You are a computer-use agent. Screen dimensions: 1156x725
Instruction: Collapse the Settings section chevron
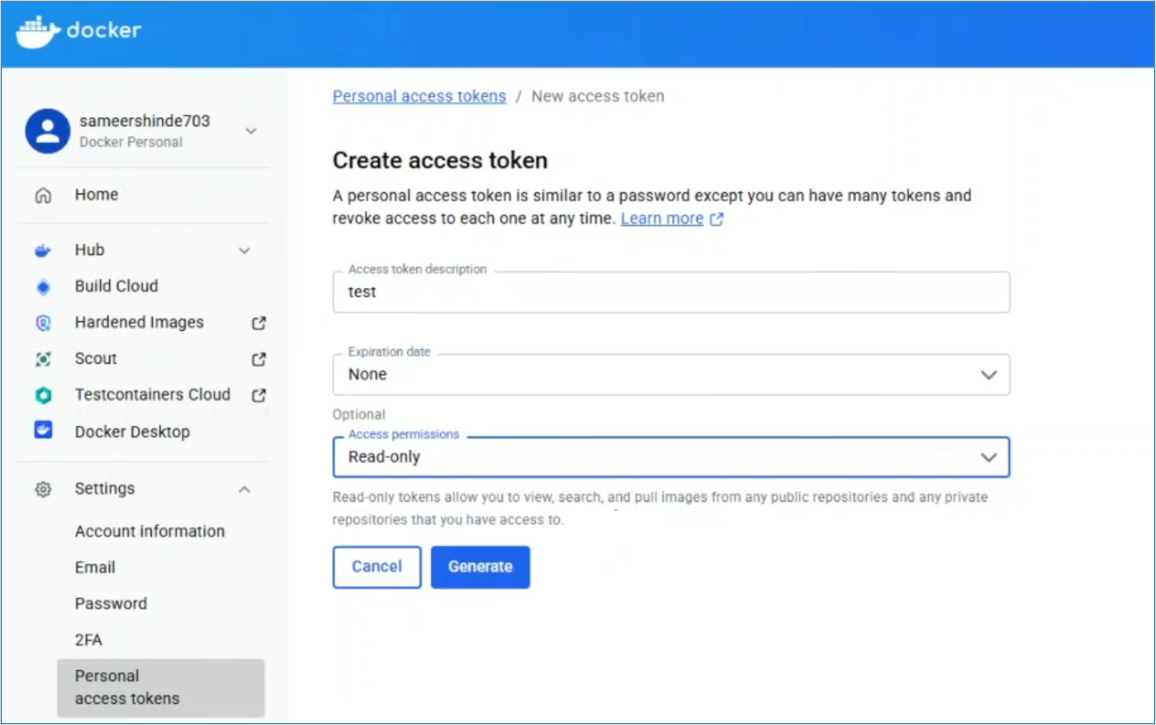[x=244, y=489]
